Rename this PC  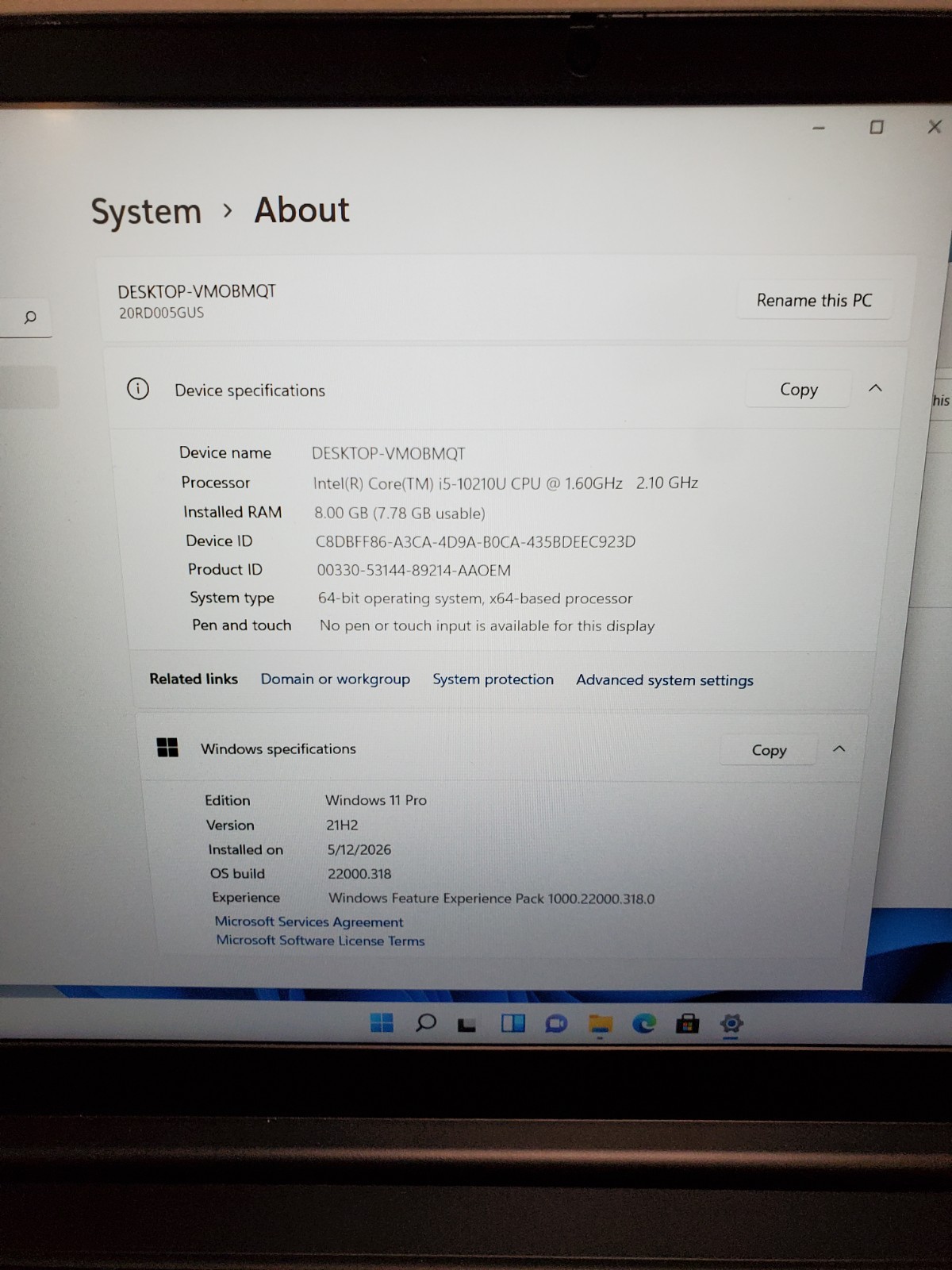[813, 300]
